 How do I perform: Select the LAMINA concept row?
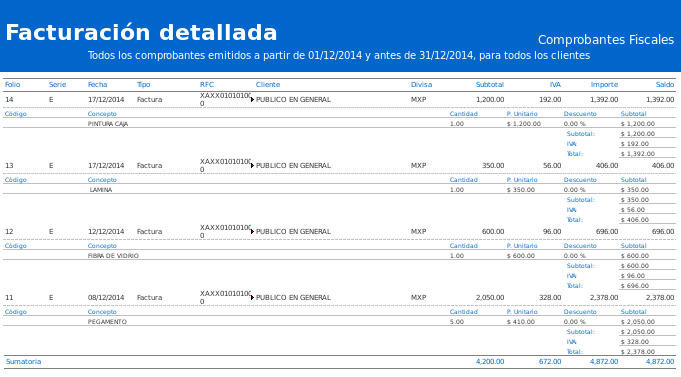339,190
